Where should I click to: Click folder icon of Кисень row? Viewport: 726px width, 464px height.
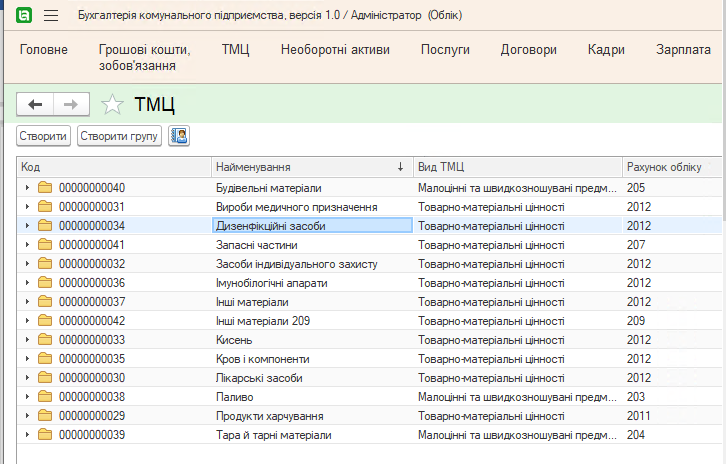pyautogui.click(x=45, y=339)
